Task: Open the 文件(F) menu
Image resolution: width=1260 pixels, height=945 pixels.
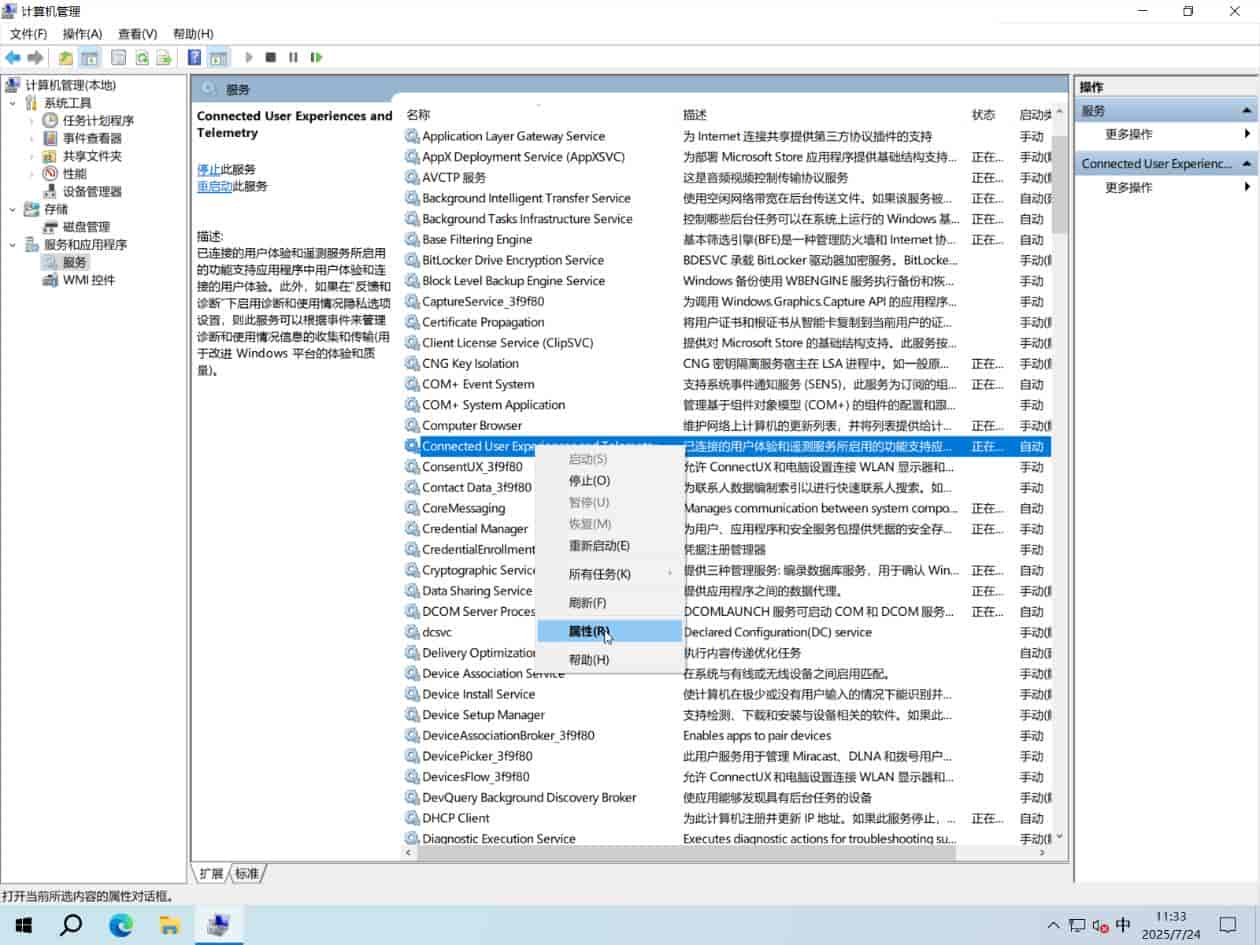Action: coord(28,34)
